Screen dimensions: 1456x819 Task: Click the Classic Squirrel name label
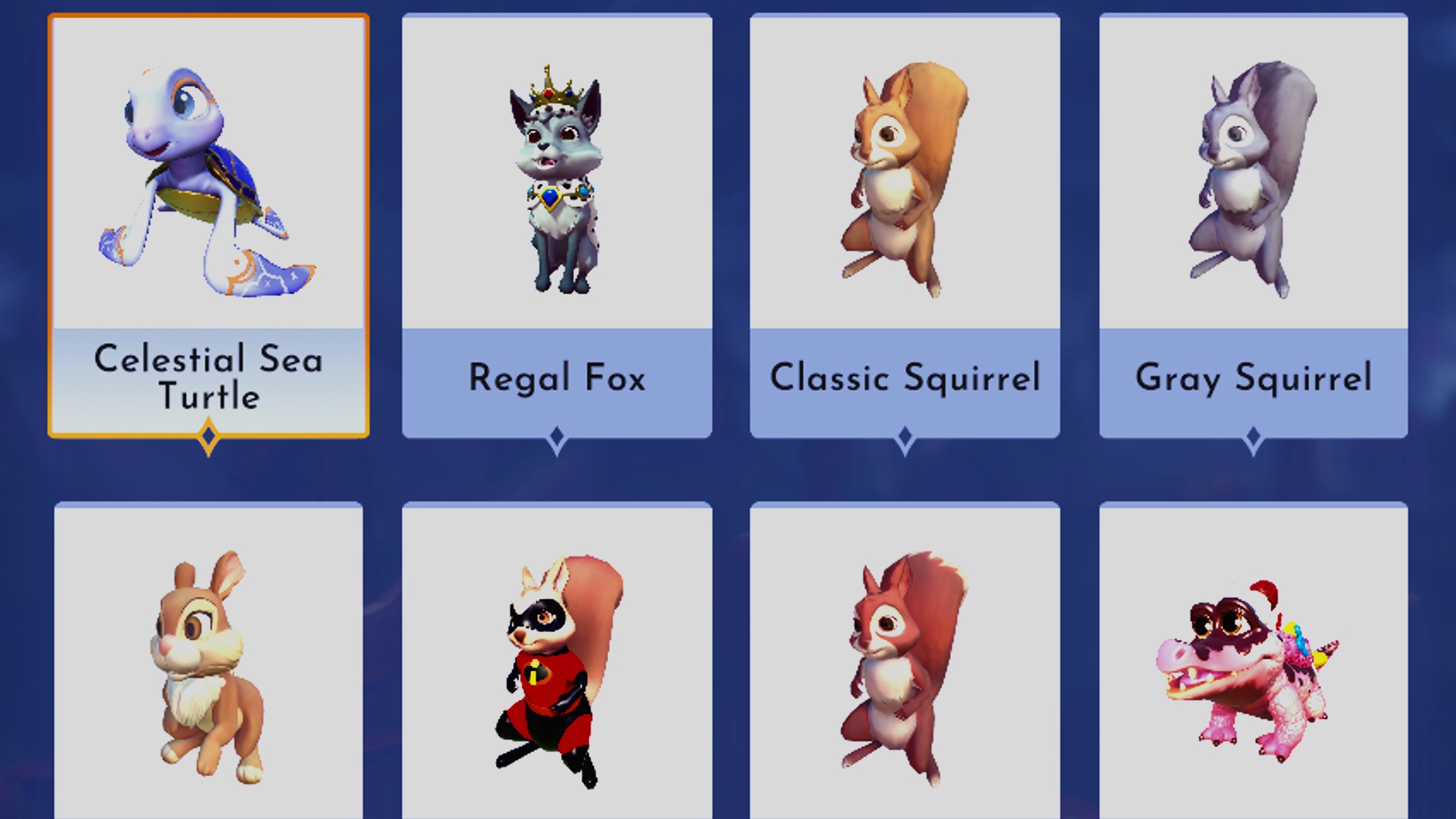point(905,378)
